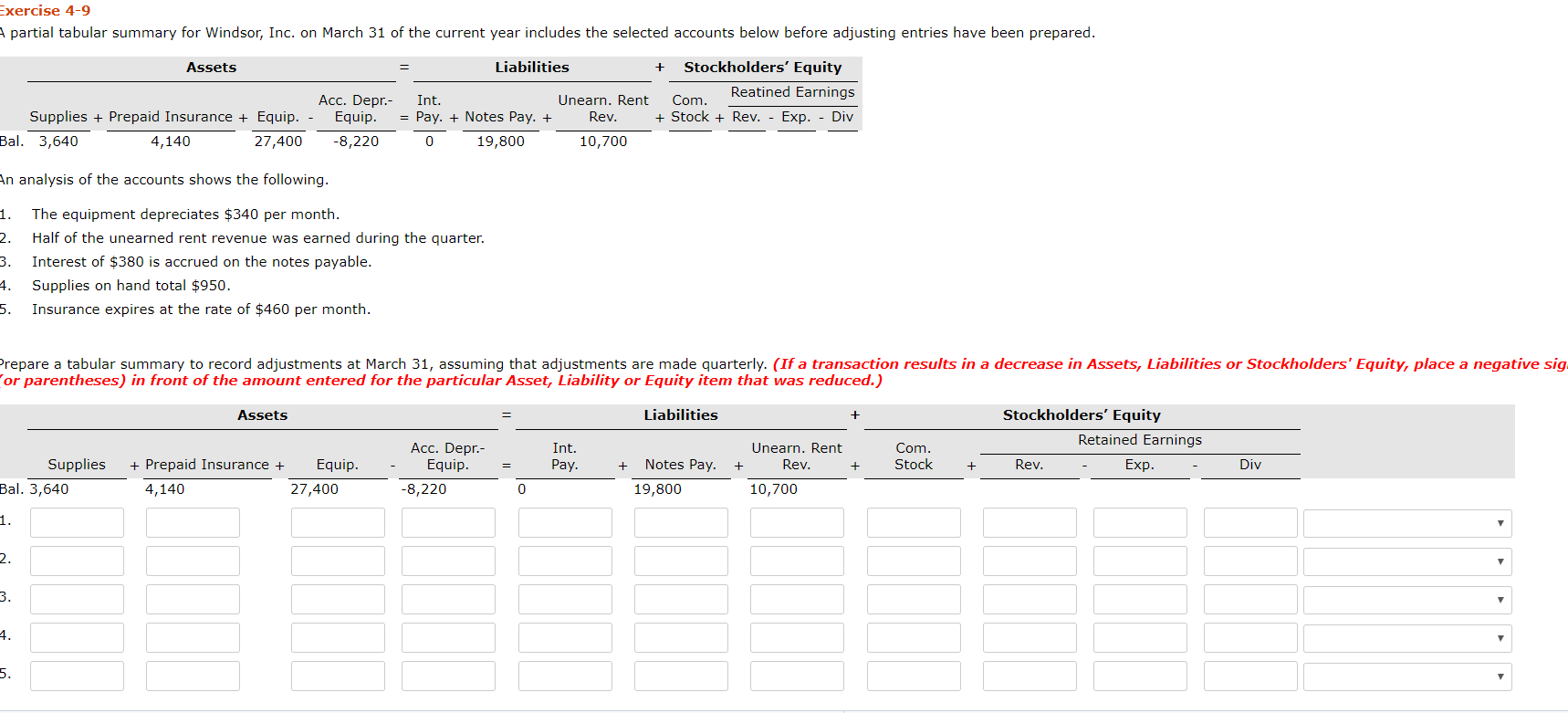Click 'Insurance expires at the rate of $460' text

(201, 309)
